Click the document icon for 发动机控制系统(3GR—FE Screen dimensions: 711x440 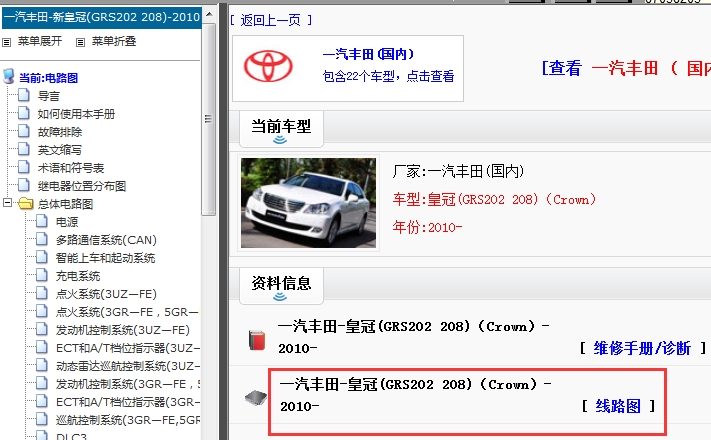pyautogui.click(x=42, y=383)
